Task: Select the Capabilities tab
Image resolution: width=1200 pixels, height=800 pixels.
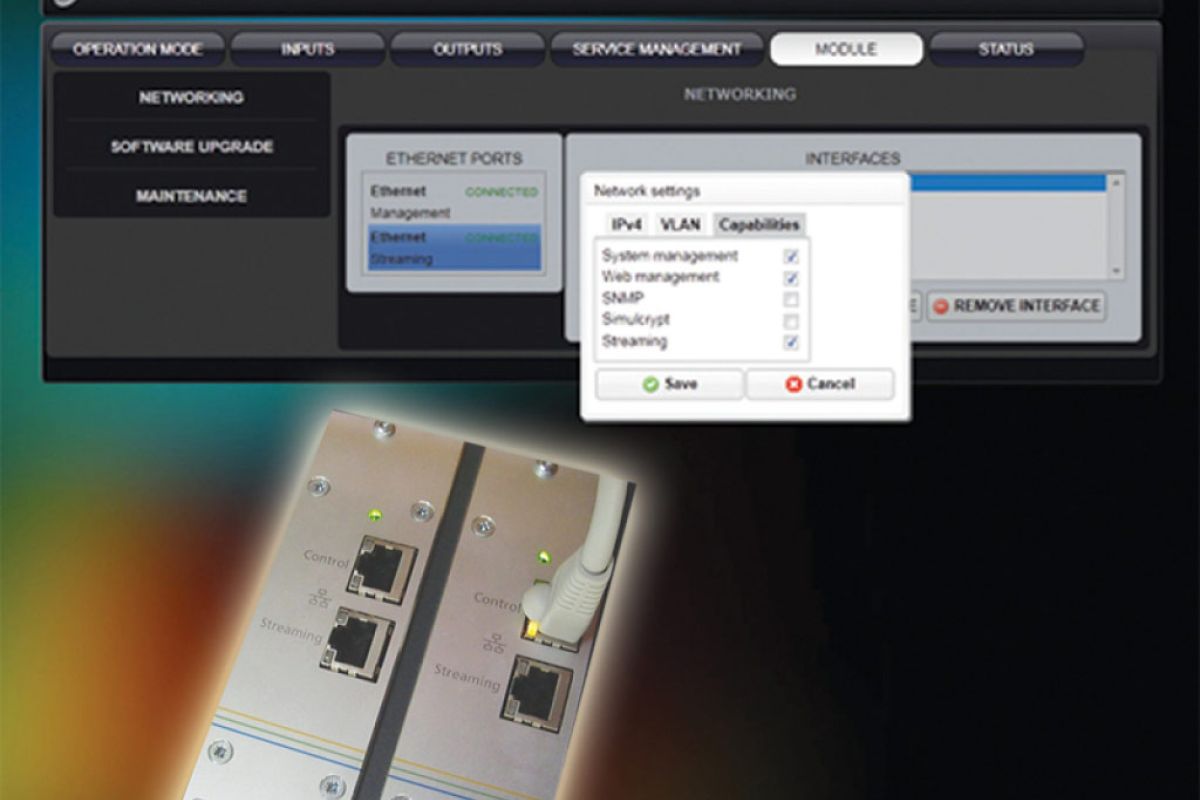Action: coord(758,226)
